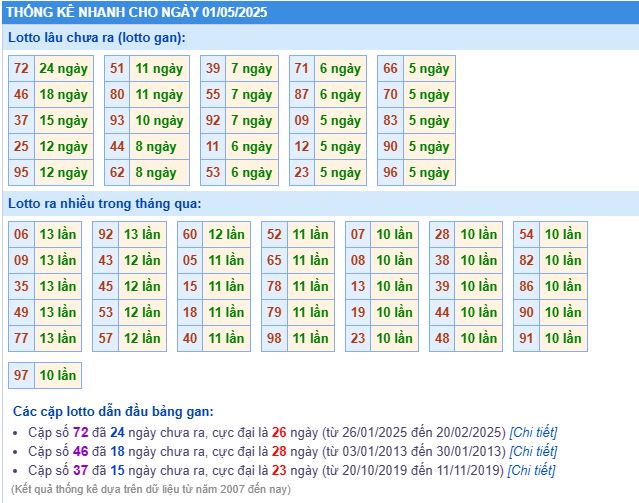Screen dimensions: 639x503
Task: Select lotto number 37 in gan table
Action: (x=22, y=121)
